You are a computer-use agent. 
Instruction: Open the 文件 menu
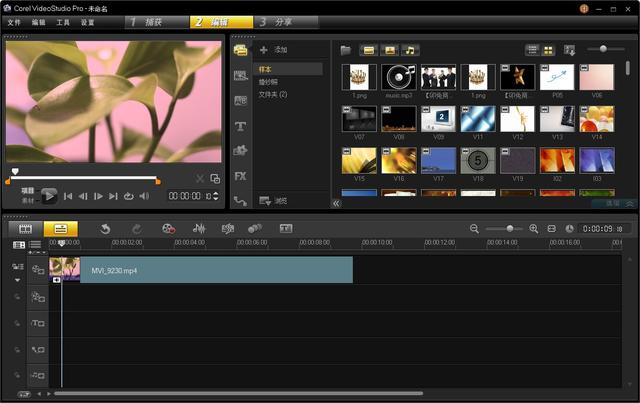click(14, 22)
